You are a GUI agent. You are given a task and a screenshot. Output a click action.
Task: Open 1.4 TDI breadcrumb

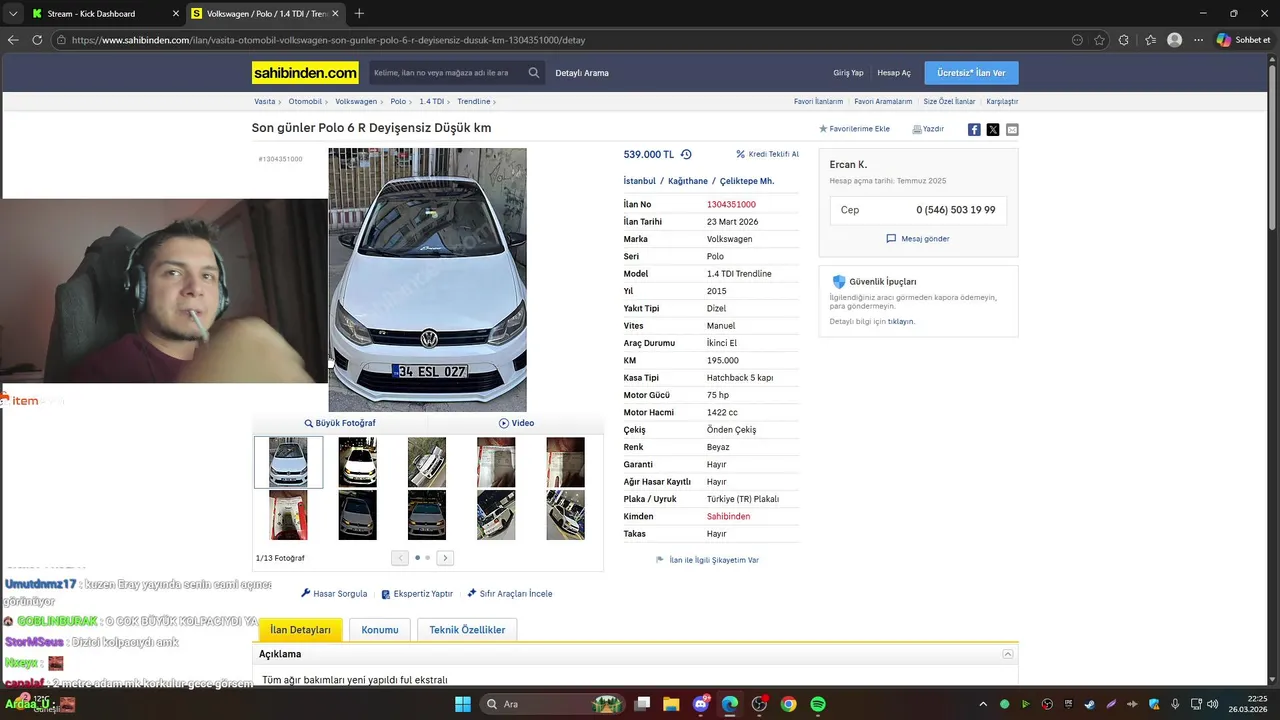click(432, 102)
